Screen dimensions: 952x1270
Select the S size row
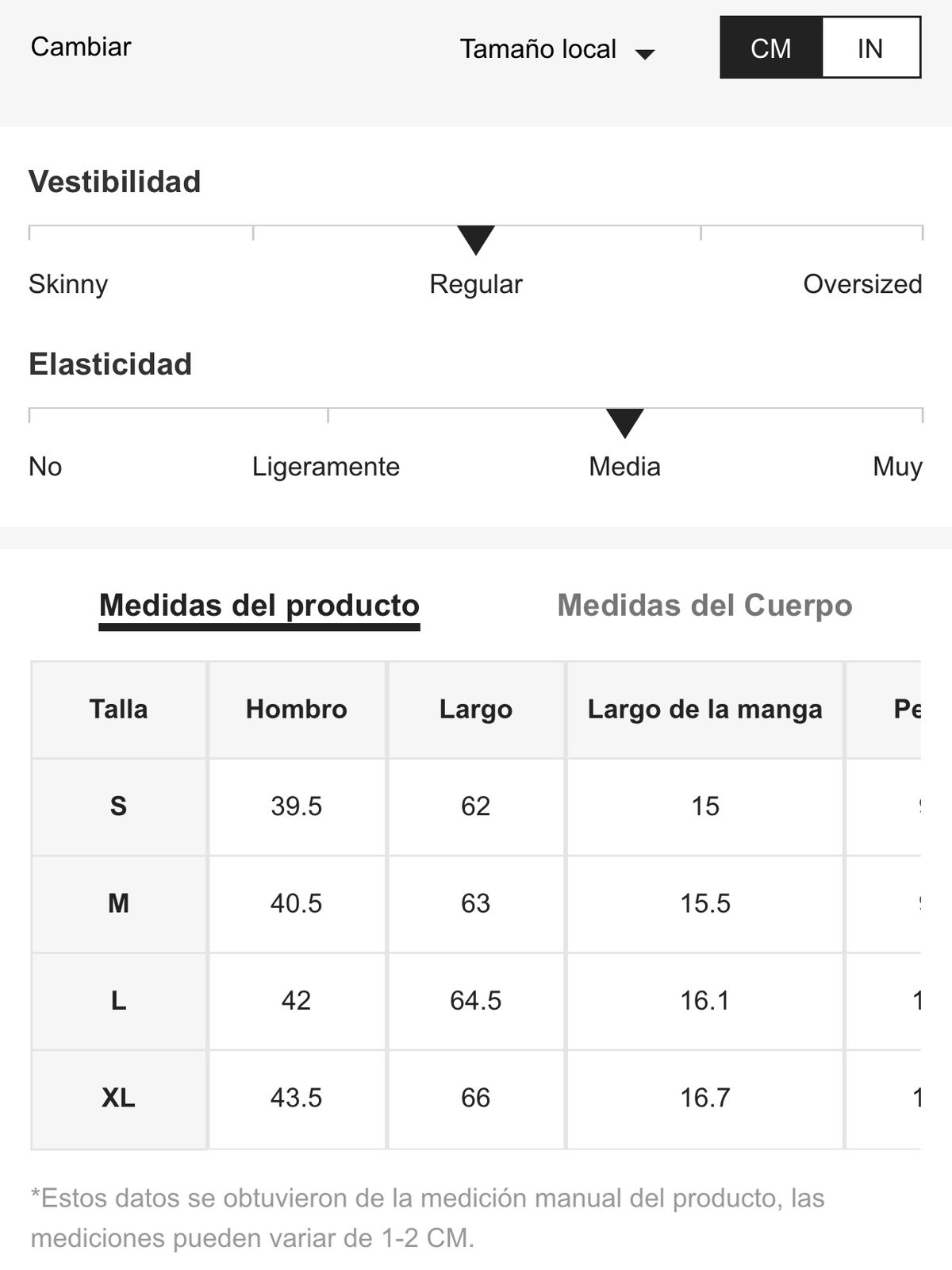(x=476, y=806)
